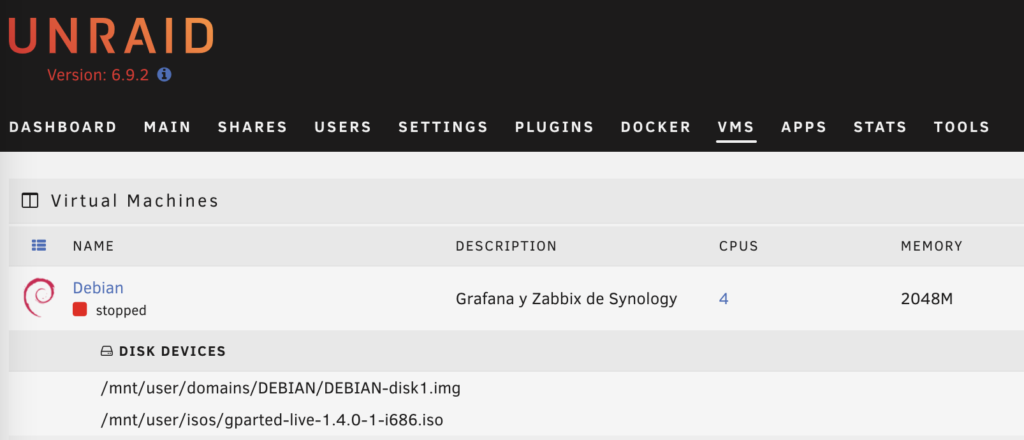This screenshot has height=440, width=1024.
Task: Go to the Main tab
Action: pyautogui.click(x=167, y=127)
